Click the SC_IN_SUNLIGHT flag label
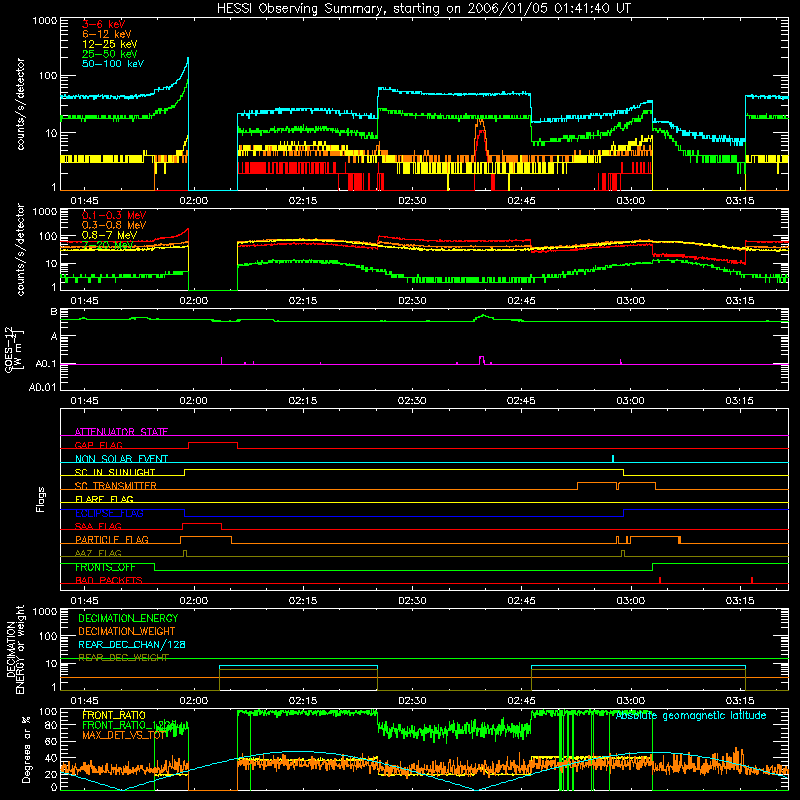 pos(115,472)
